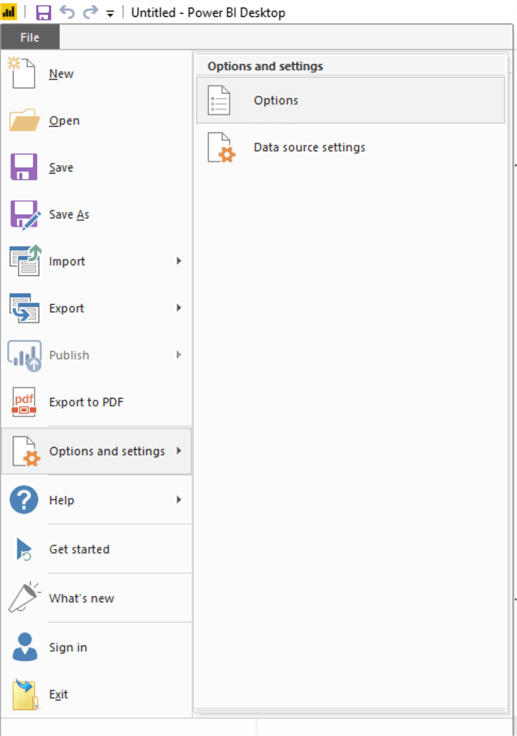Screen dimensions: 517x736
Task: Expand the Publish submenu arrow
Action: pyautogui.click(x=179, y=355)
